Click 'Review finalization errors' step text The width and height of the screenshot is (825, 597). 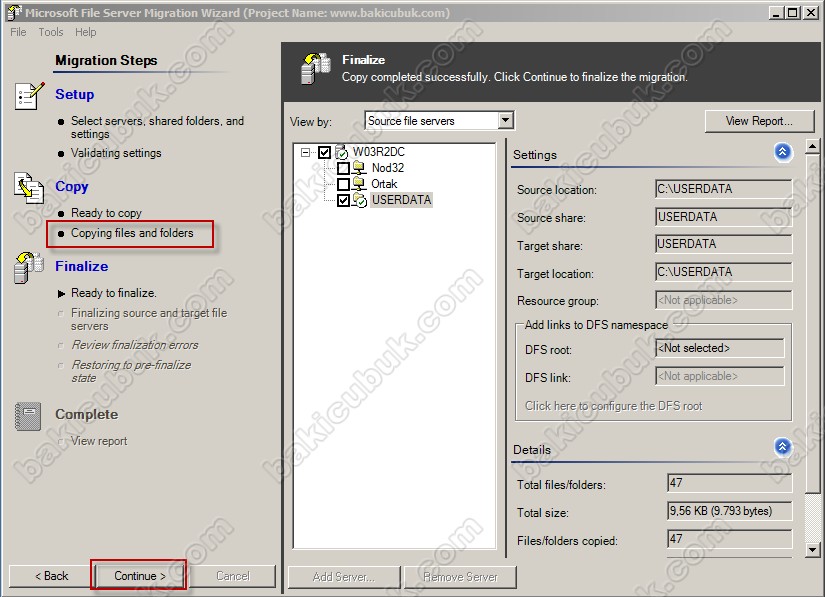click(x=135, y=345)
